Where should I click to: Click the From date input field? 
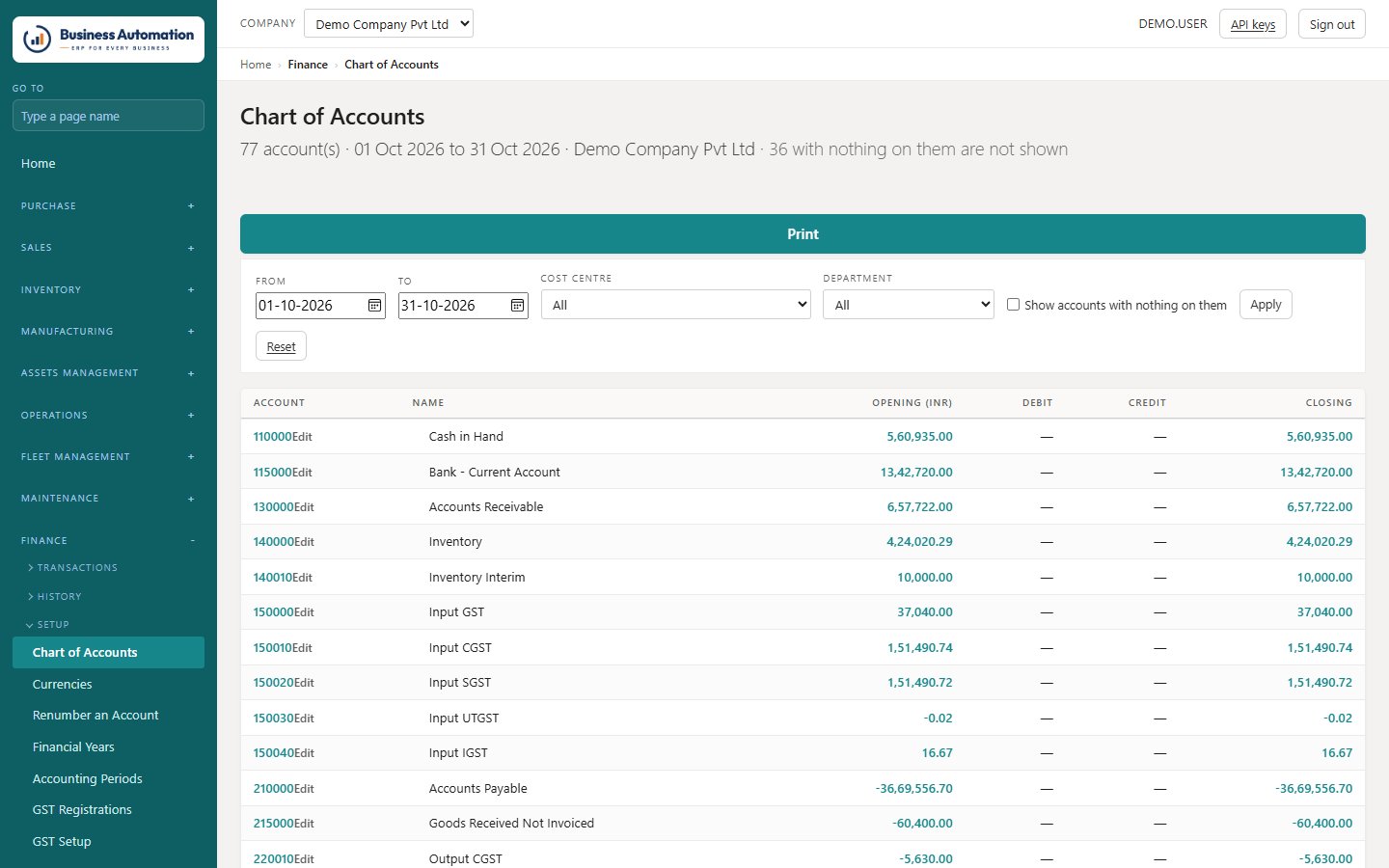(320, 306)
